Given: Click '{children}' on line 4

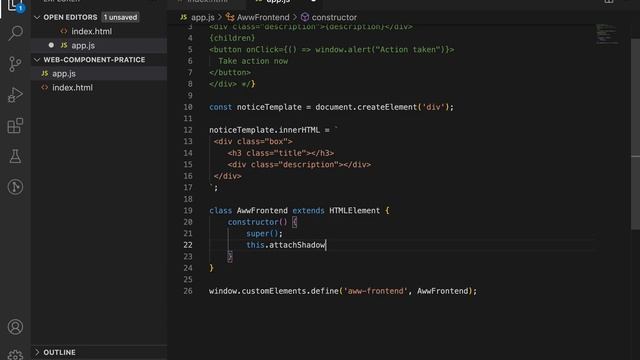Looking at the screenshot, I should pos(232,38).
